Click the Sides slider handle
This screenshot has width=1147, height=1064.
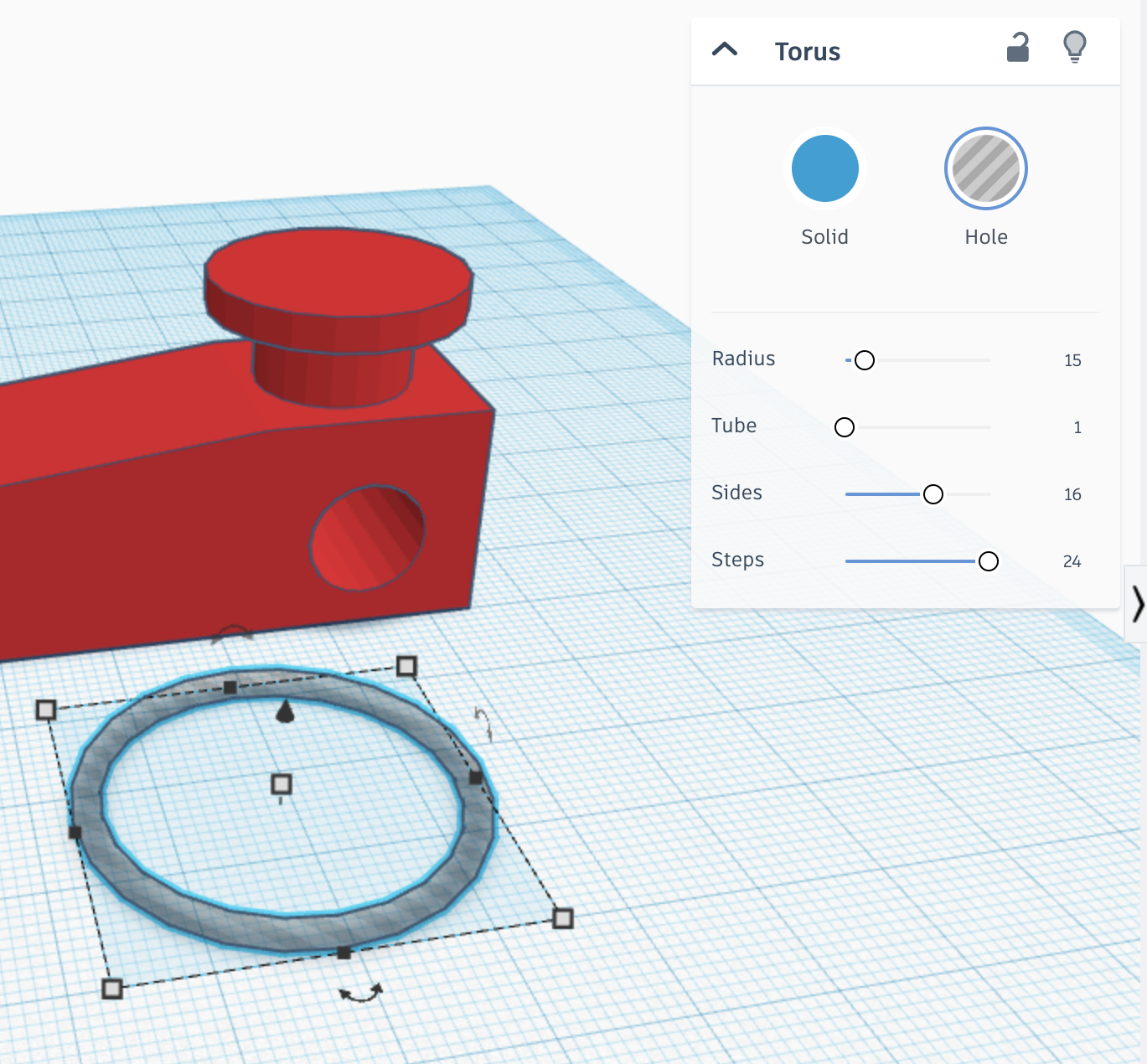[933, 494]
